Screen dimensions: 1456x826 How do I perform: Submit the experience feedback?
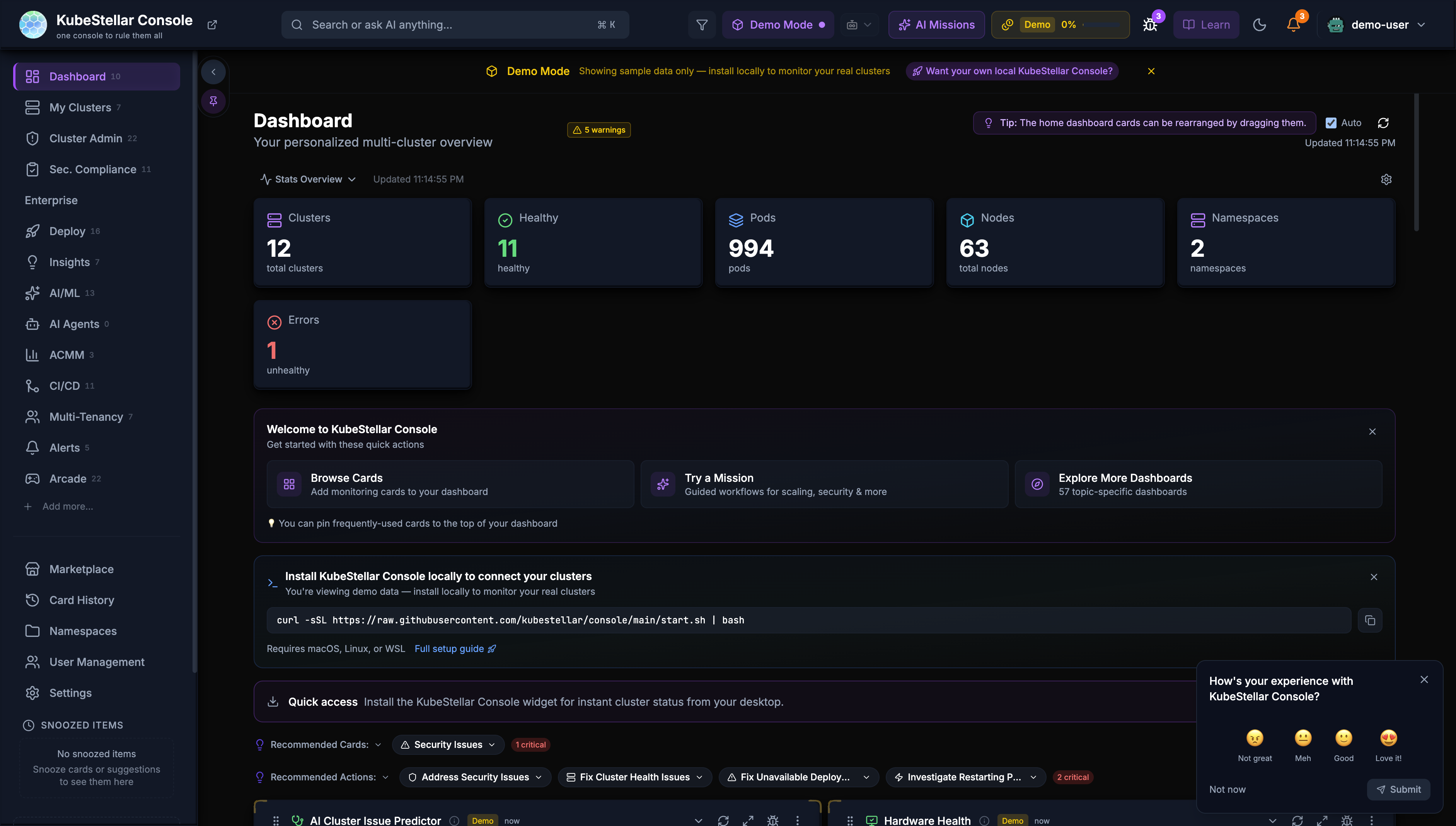(x=1398, y=790)
